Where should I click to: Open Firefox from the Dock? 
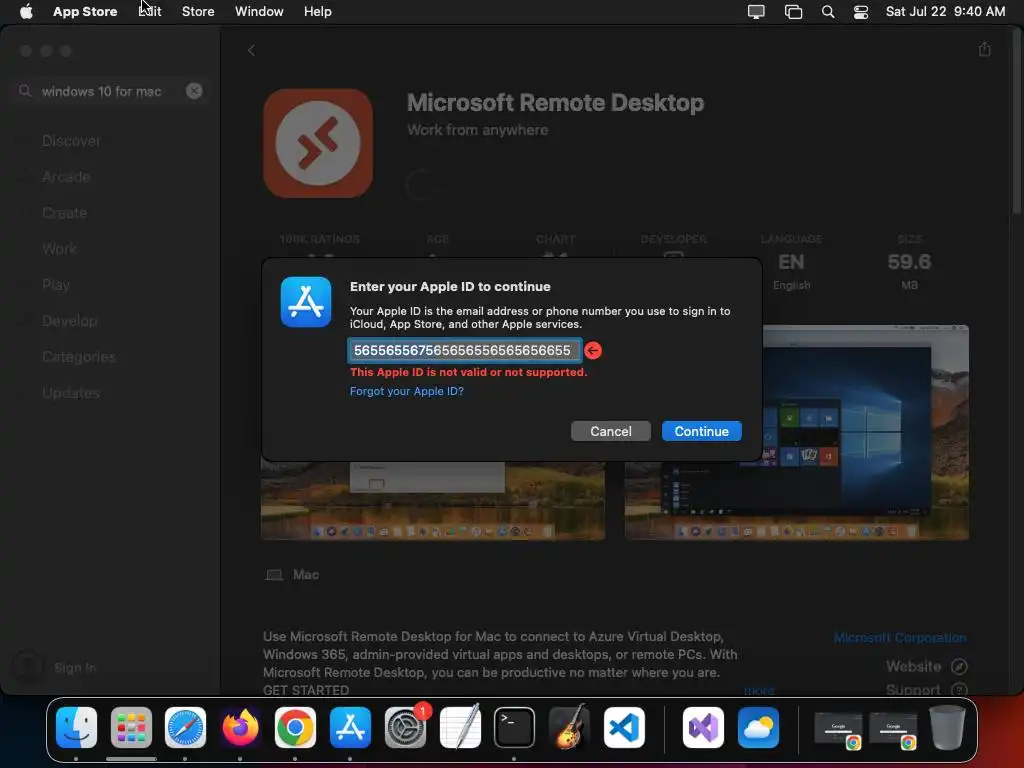click(x=240, y=728)
